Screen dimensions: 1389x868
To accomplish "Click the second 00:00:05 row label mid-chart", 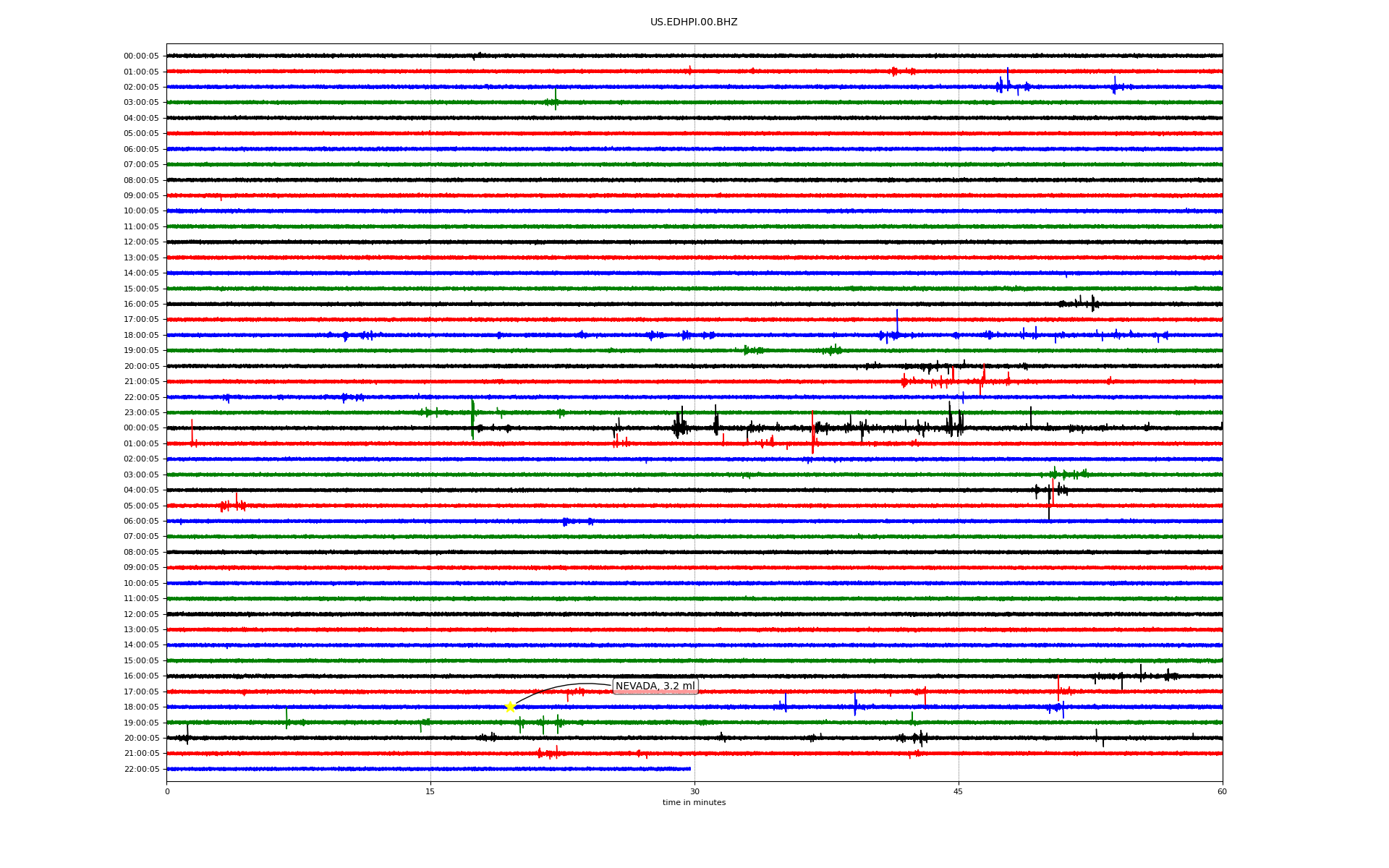I will 141,428.
